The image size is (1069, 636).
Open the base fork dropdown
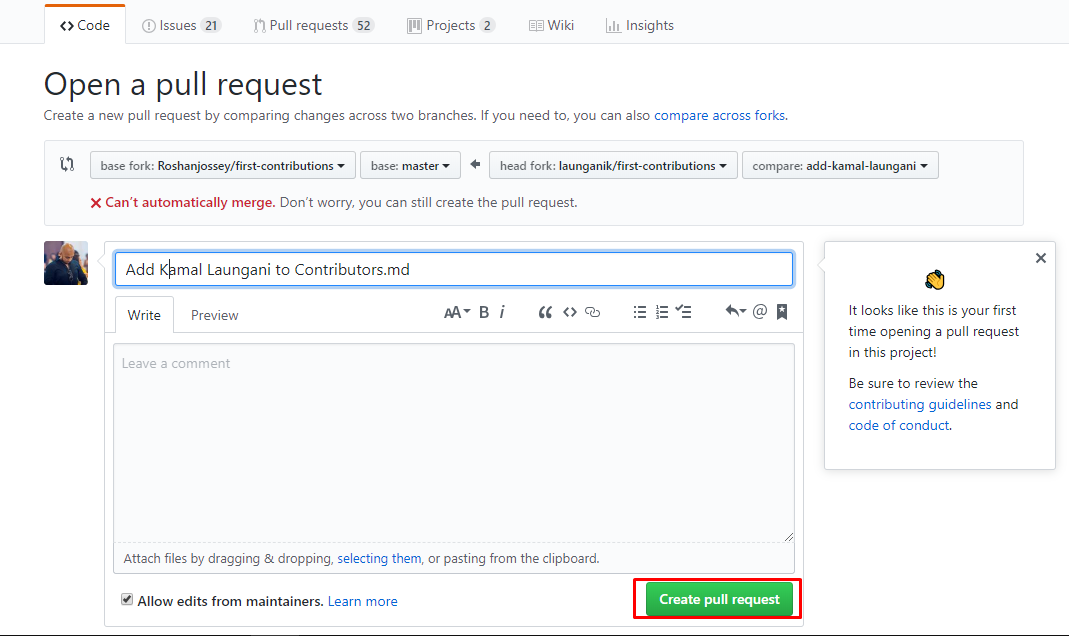(x=222, y=165)
